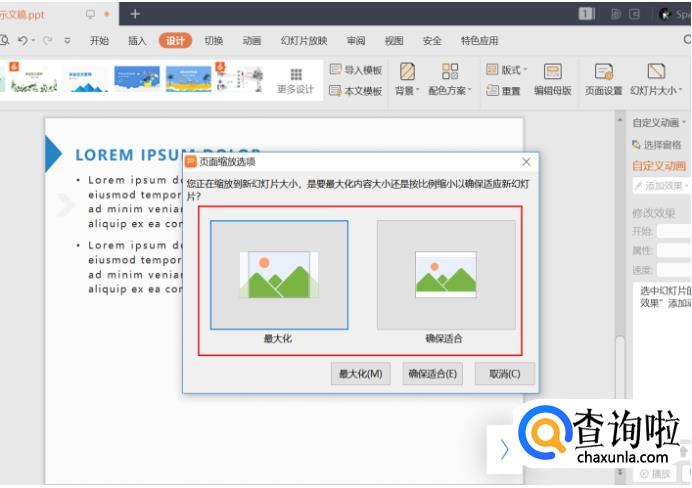Click the vertical scrollbar up arrow
692x488 pixels.
point(620,120)
